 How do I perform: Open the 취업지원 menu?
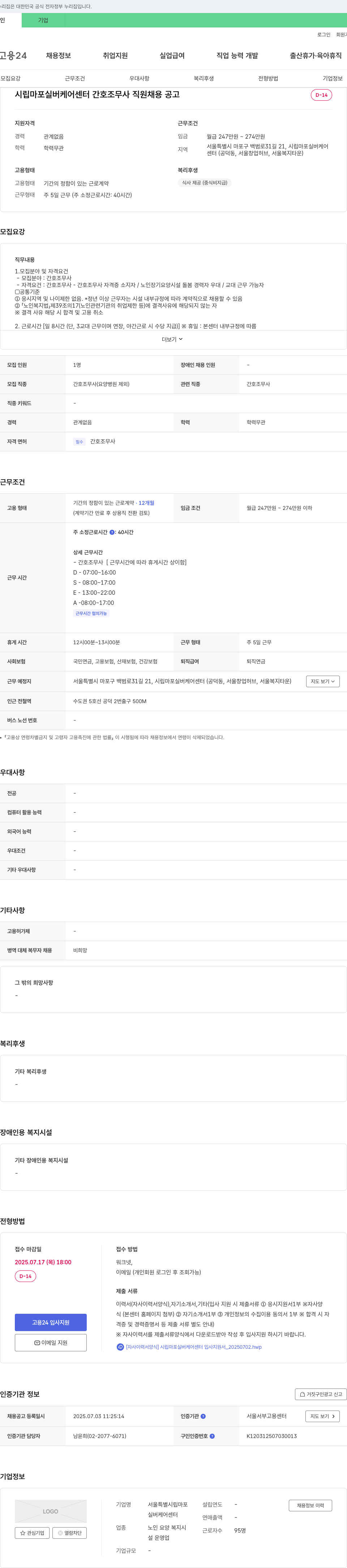coord(115,55)
